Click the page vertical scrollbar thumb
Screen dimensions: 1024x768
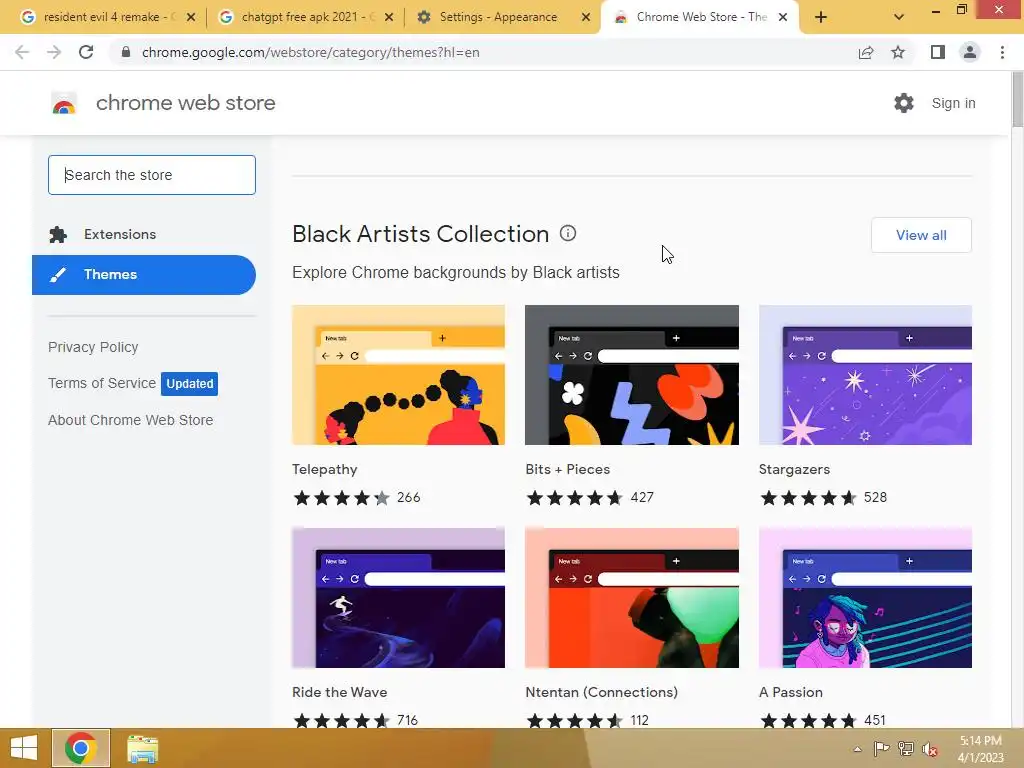point(1017,99)
